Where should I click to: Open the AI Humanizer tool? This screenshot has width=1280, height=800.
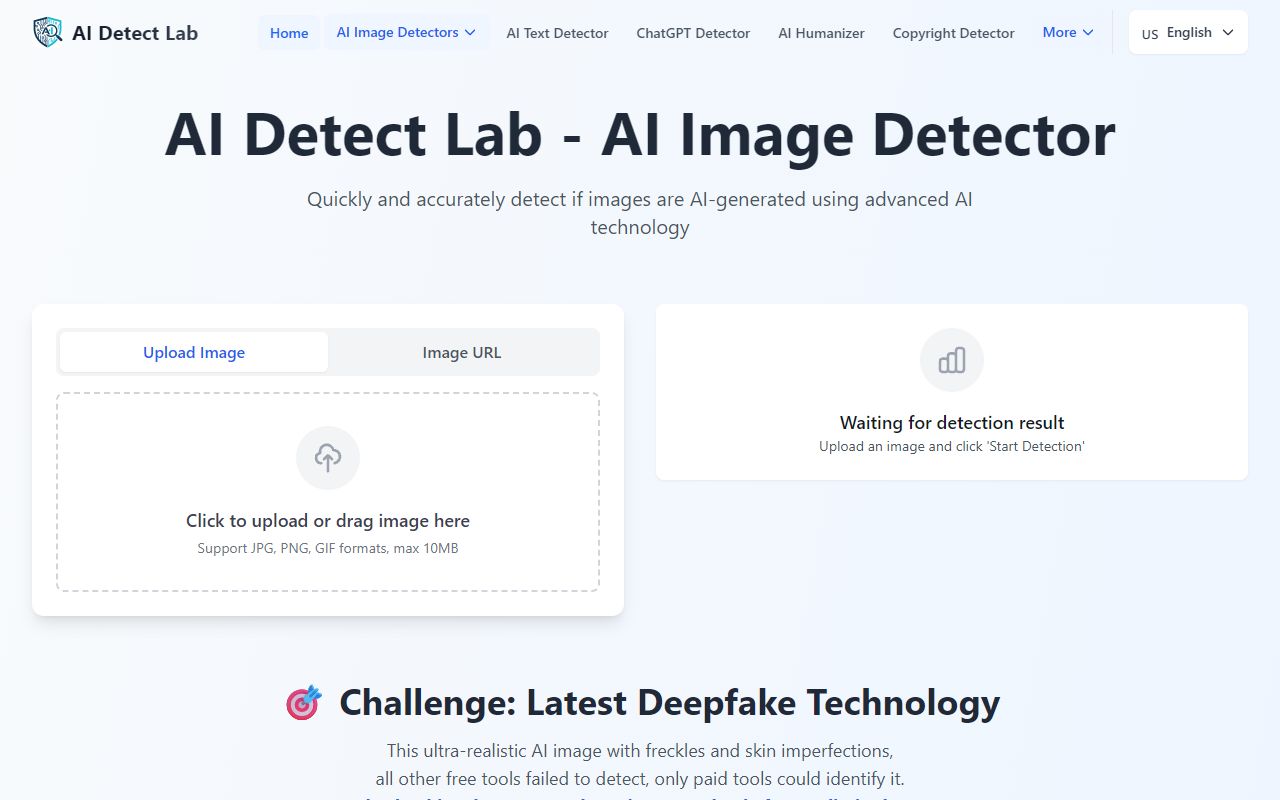coord(820,32)
